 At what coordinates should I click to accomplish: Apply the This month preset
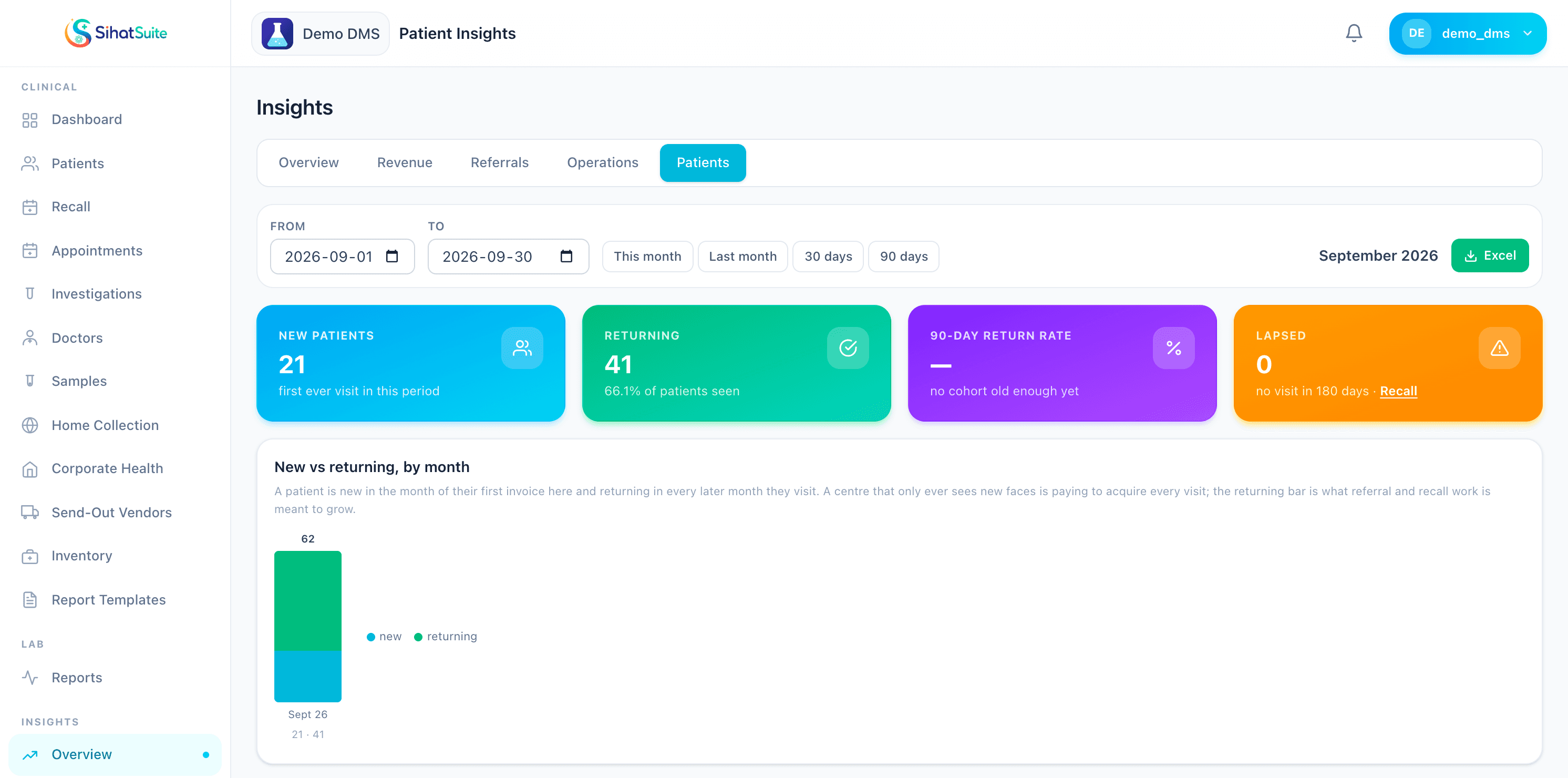(647, 257)
